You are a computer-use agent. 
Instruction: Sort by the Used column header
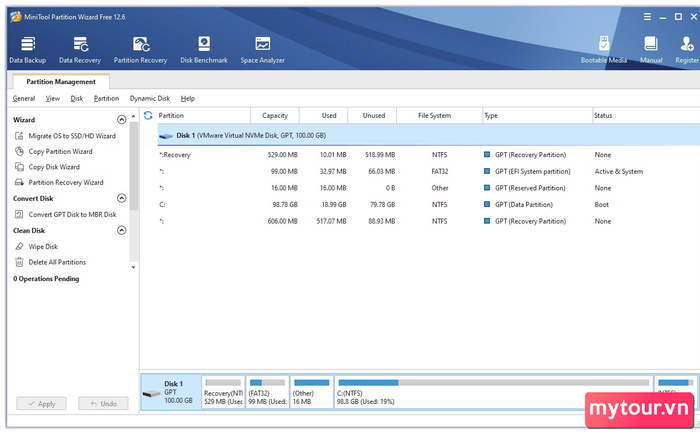click(324, 116)
